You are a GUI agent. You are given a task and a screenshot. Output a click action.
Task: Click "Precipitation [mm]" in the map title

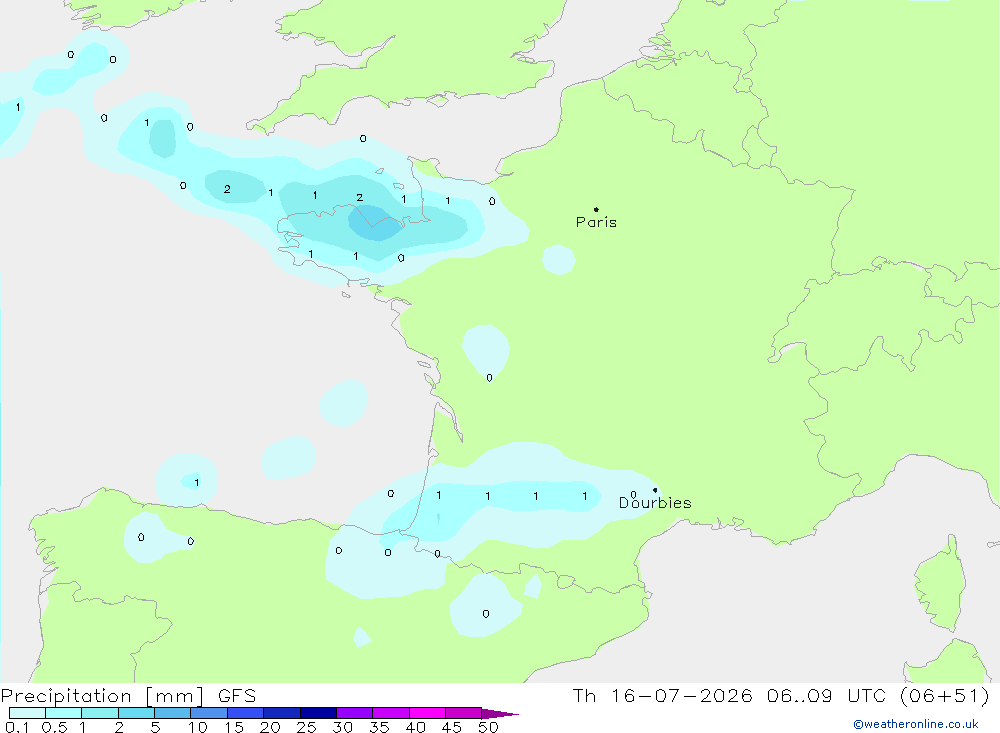(x=102, y=696)
